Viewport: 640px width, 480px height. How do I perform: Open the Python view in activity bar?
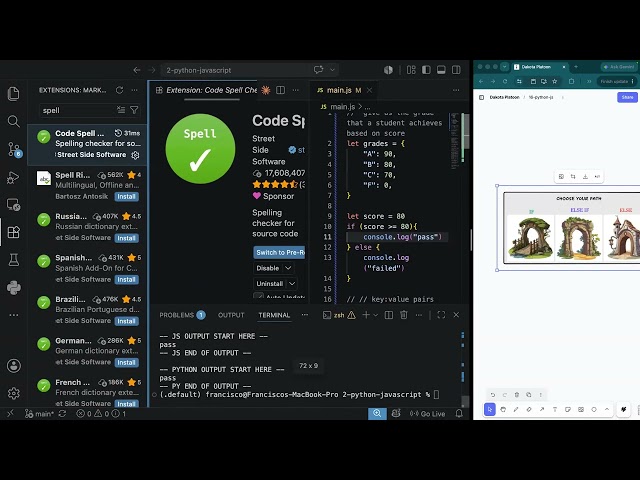pos(13,287)
